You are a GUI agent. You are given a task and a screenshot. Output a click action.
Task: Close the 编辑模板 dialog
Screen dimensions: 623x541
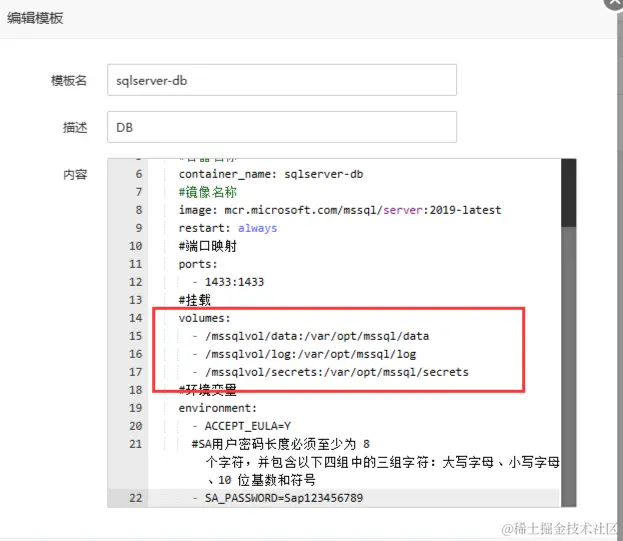614,3
